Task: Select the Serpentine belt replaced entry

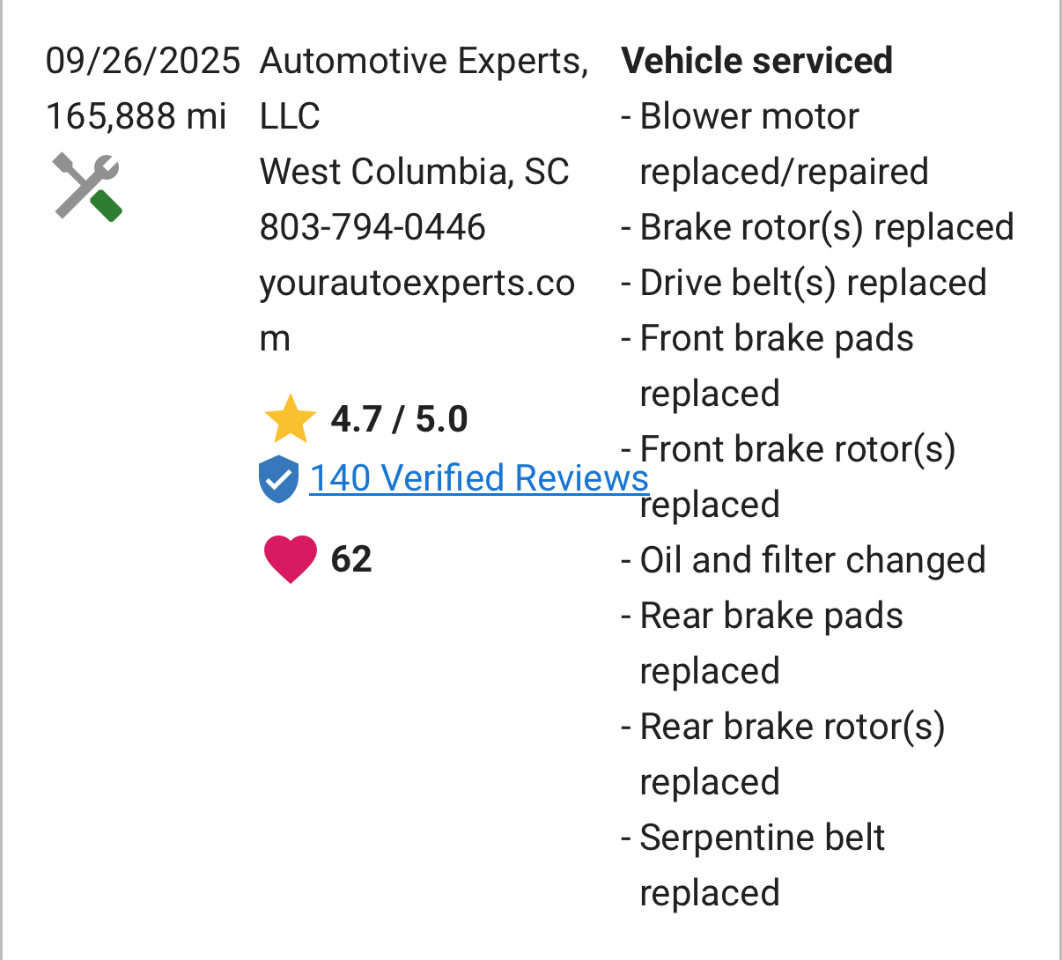Action: tap(761, 865)
